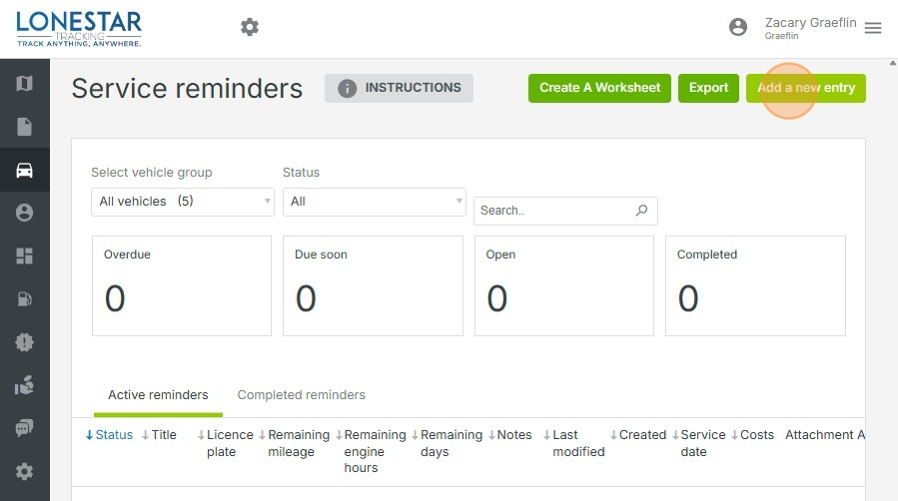
Task: Switch to Active reminders tab
Action: point(158,395)
